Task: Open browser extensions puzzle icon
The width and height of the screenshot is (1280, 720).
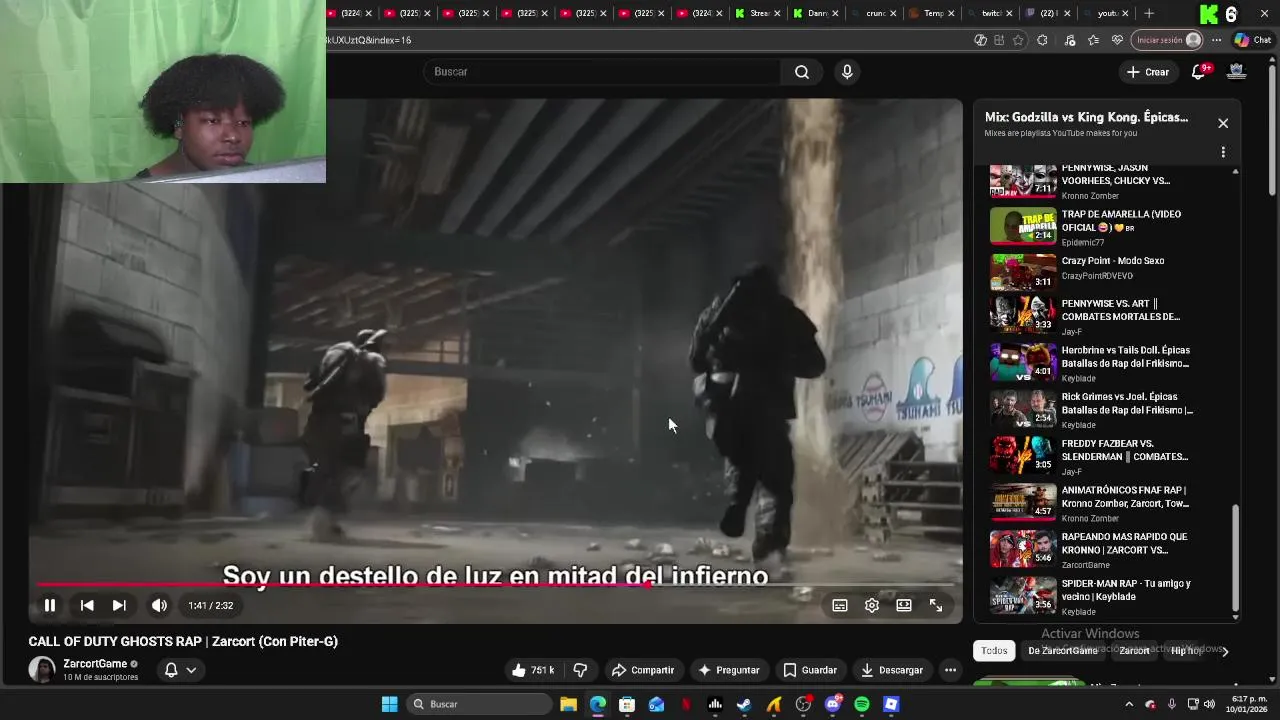Action: click(x=1043, y=40)
